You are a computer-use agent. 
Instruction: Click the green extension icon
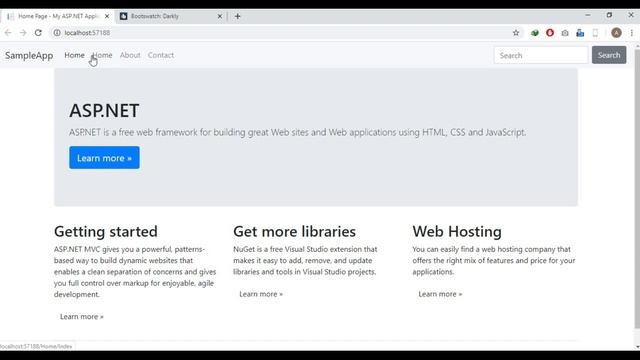click(535, 33)
